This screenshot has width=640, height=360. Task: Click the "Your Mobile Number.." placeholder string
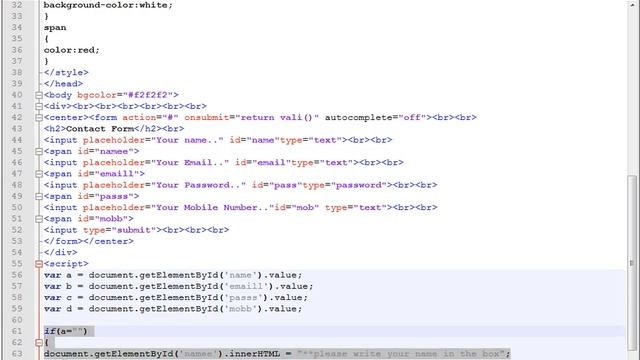point(213,207)
